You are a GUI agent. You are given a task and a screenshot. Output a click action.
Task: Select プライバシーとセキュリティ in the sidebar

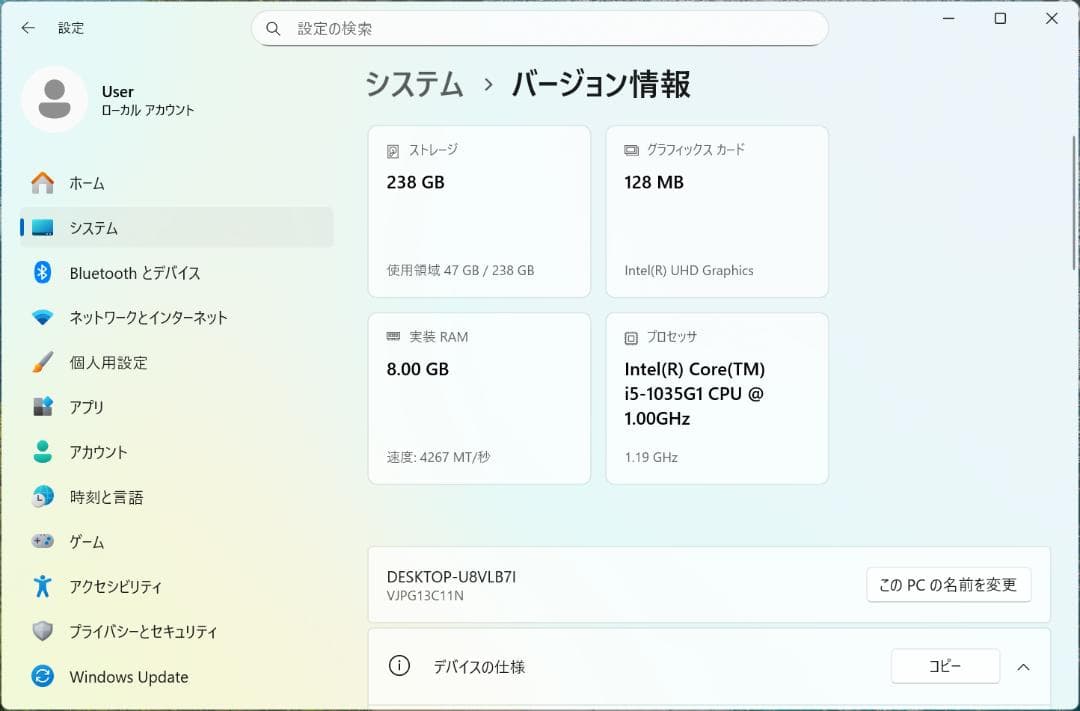[140, 632]
